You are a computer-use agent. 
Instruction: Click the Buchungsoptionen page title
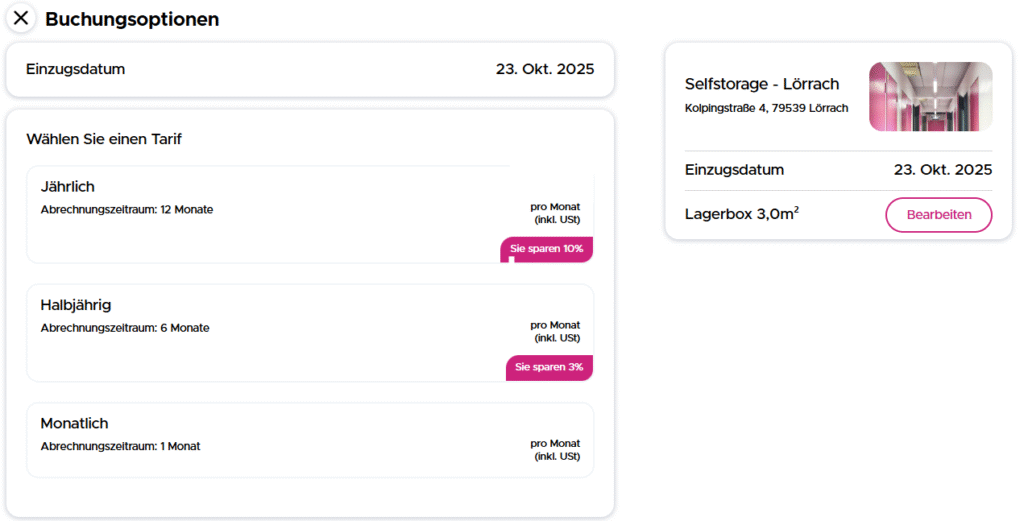tap(132, 19)
